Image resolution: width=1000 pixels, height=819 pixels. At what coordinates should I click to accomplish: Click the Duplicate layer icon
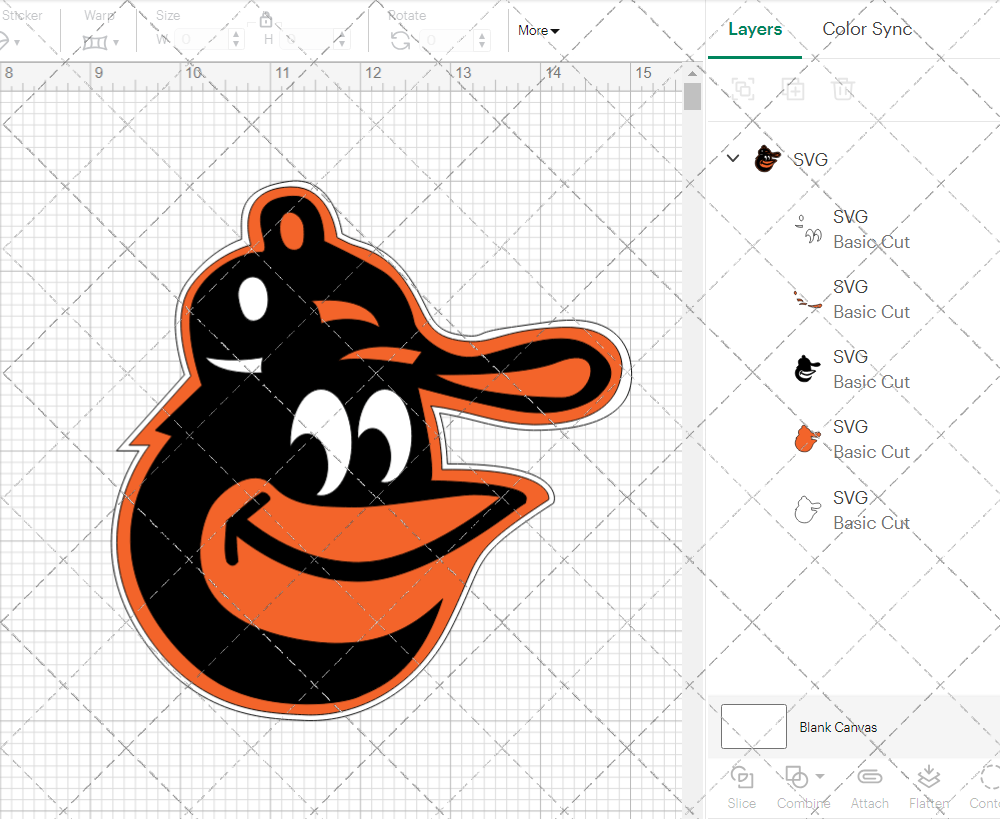coord(794,89)
